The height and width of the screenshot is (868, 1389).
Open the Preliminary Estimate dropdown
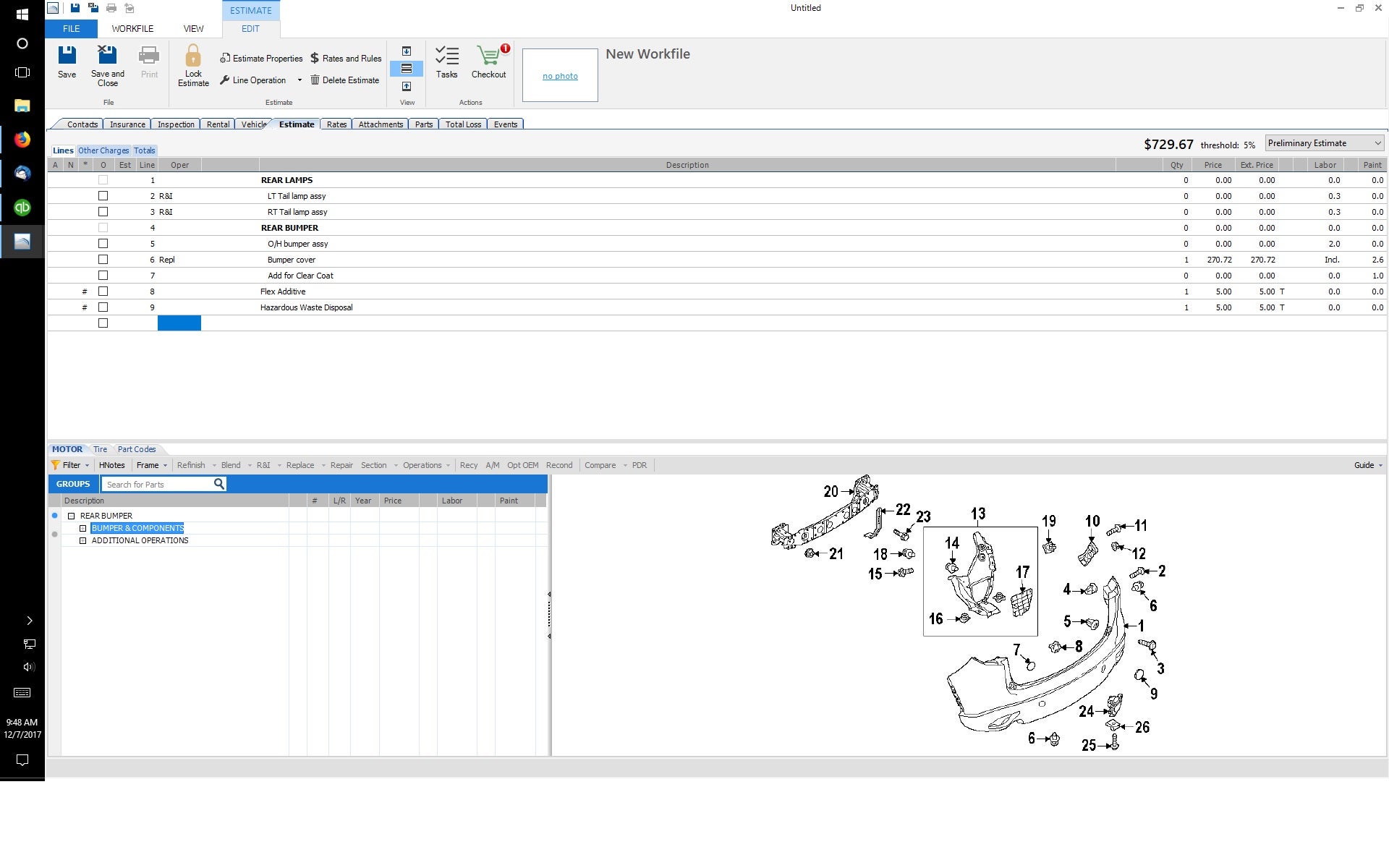1376,144
